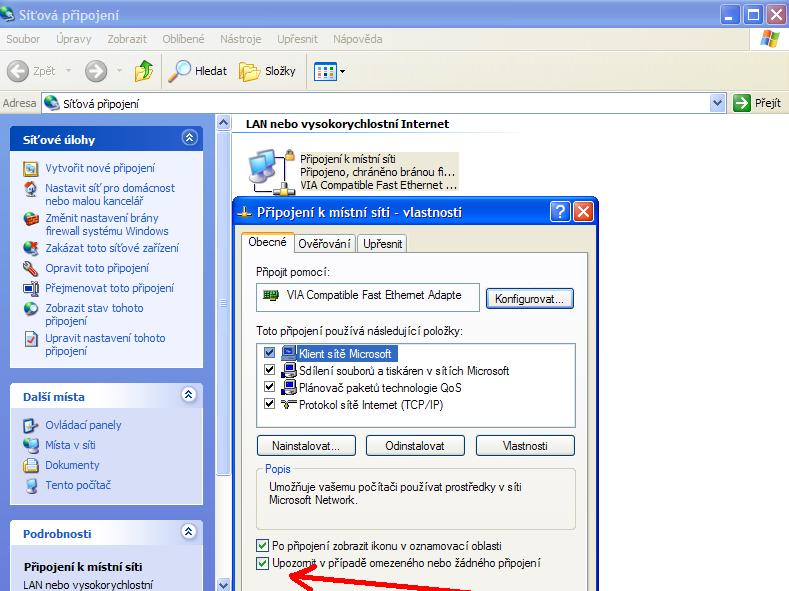Collapse the Síťové úlohy panel
This screenshot has height=591, width=789.
point(189,139)
